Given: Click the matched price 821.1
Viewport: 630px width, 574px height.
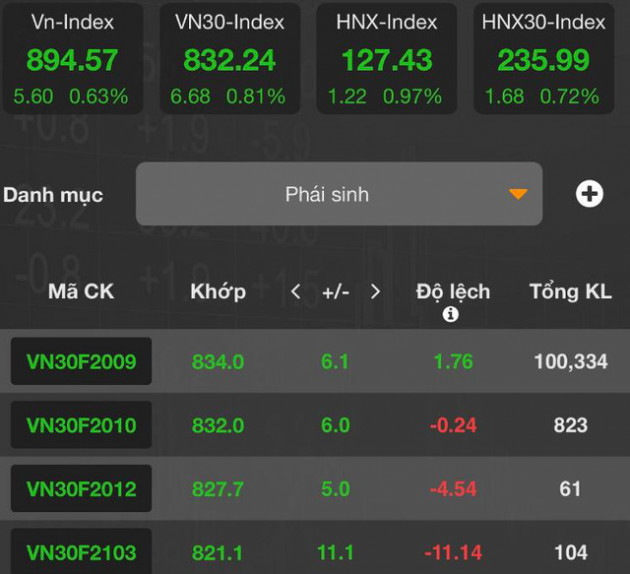Looking at the screenshot, I should click(x=217, y=553).
